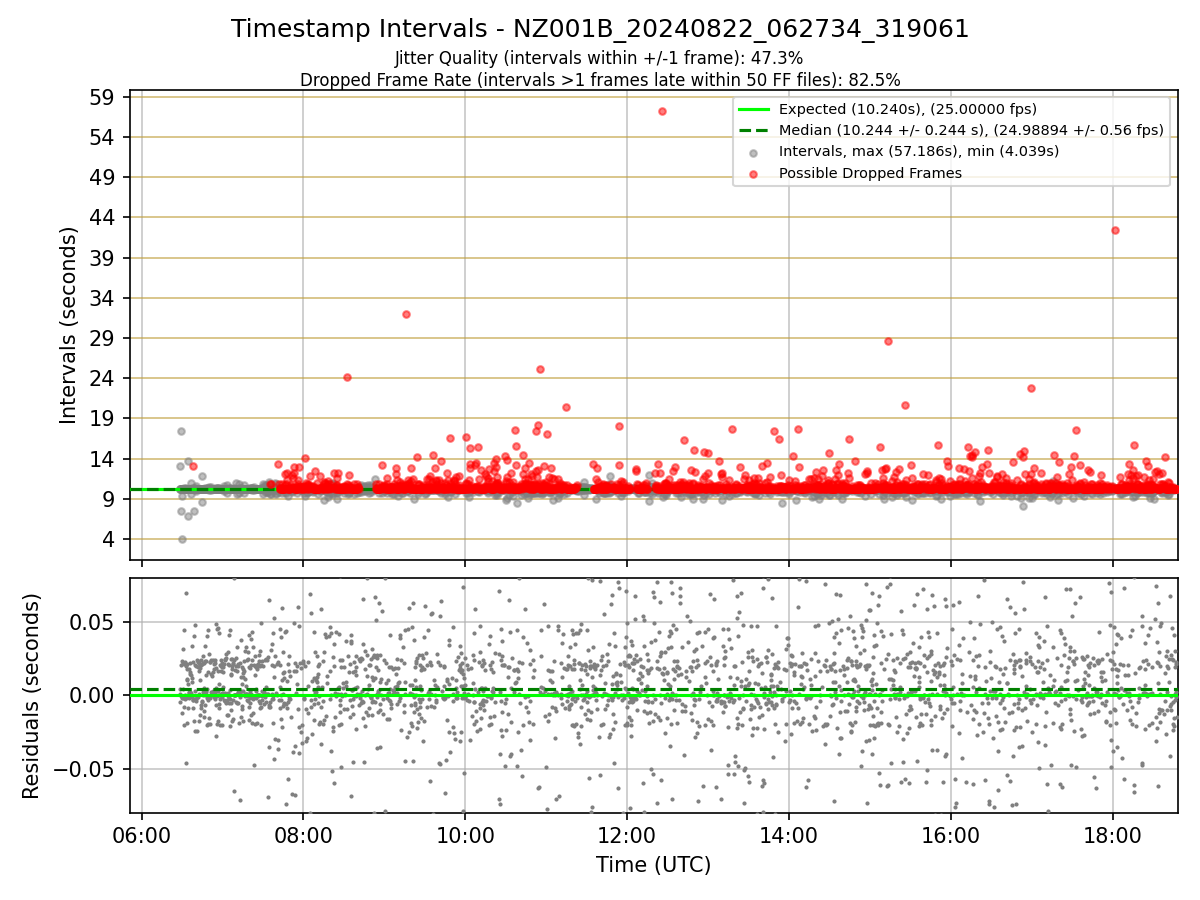The width and height of the screenshot is (1200, 900).
Task: Select the gray point near 17 seconds at 06:30
Action: pyautogui.click(x=181, y=431)
